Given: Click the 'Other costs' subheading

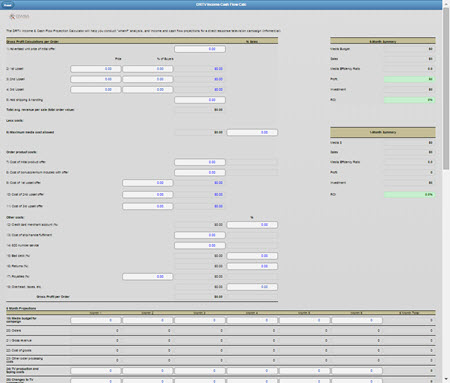Looking at the screenshot, I should click(x=15, y=218).
